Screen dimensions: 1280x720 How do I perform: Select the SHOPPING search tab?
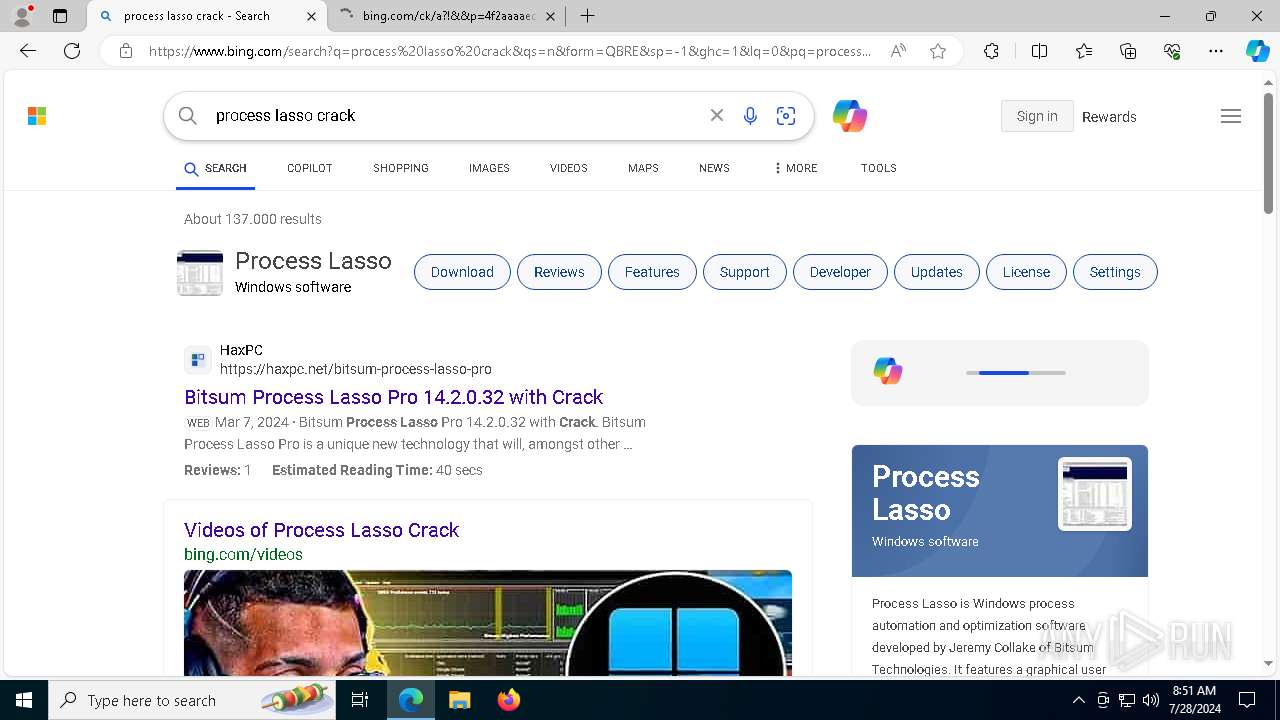pos(401,168)
